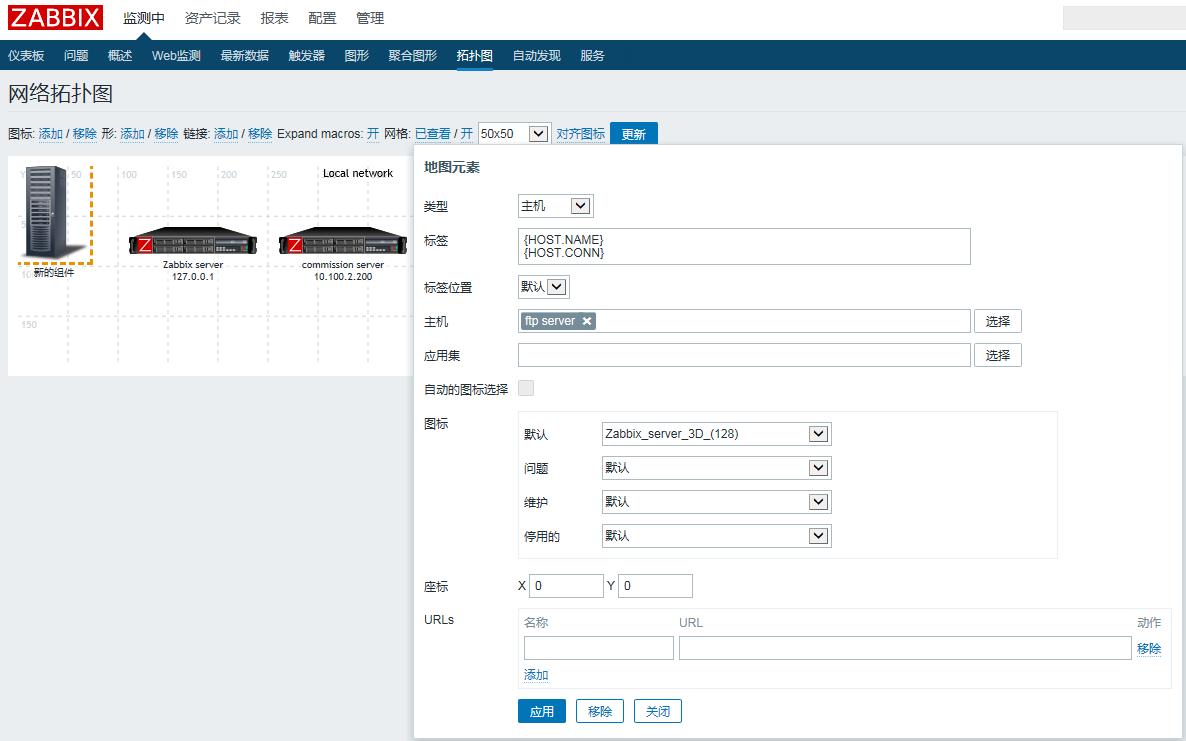Toggle automatic icon selection checkbox

pos(526,389)
